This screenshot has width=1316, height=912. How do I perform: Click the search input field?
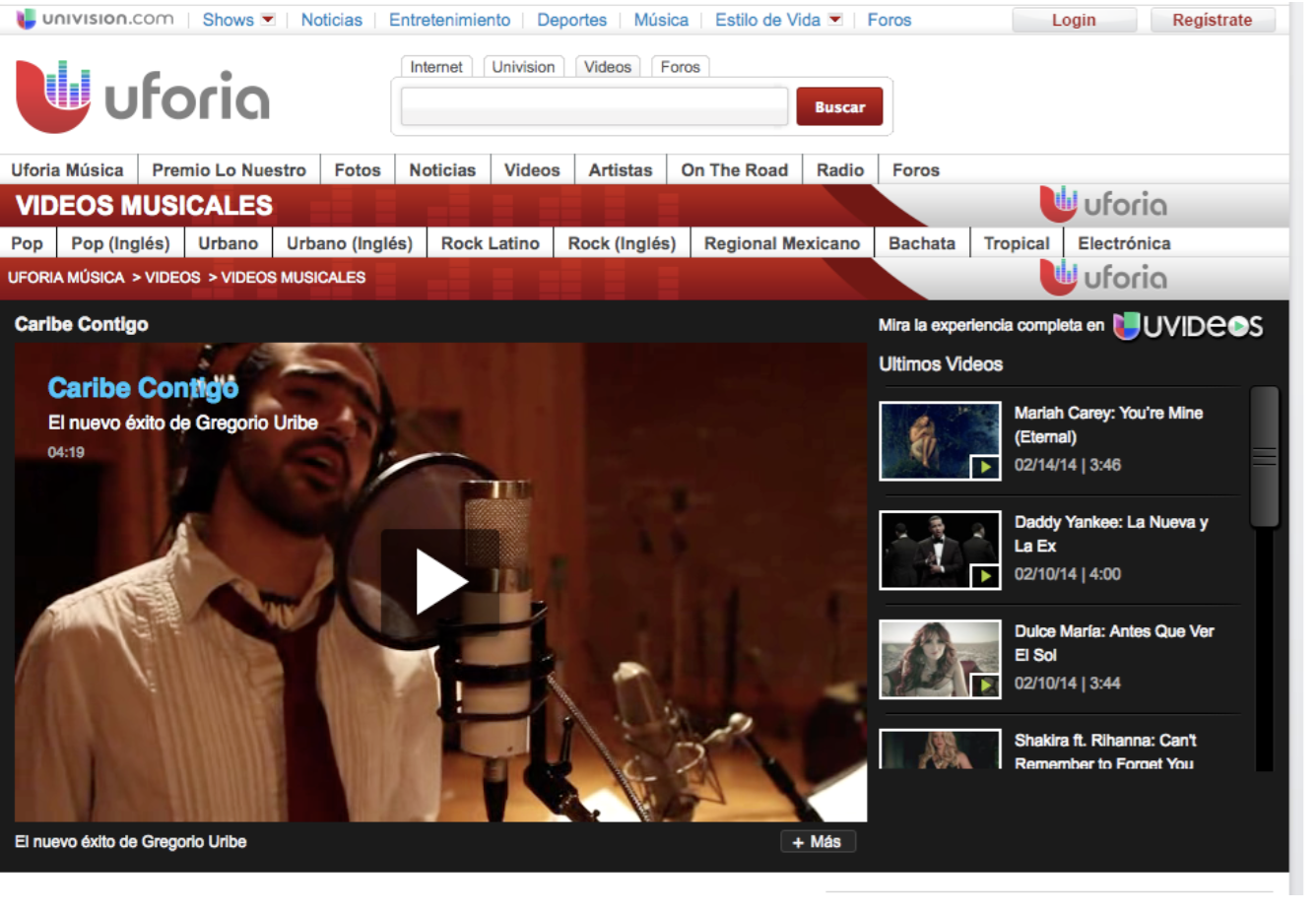pos(594,106)
